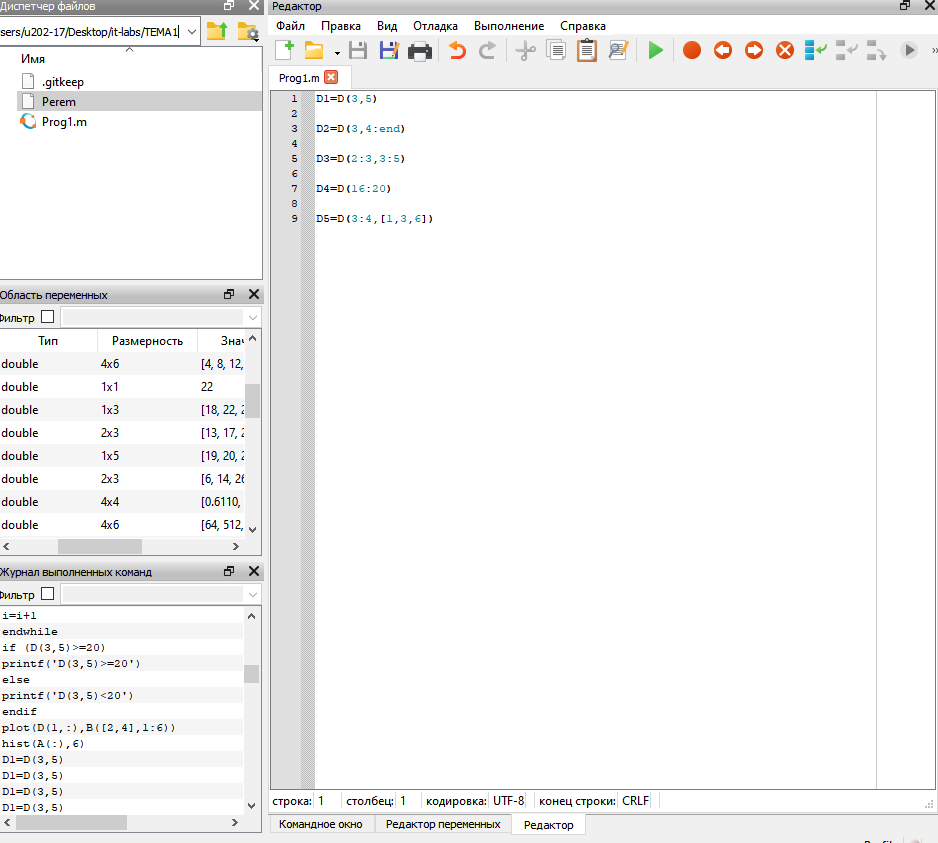
Task: Click the Paste clipboard icon
Action: point(587,50)
